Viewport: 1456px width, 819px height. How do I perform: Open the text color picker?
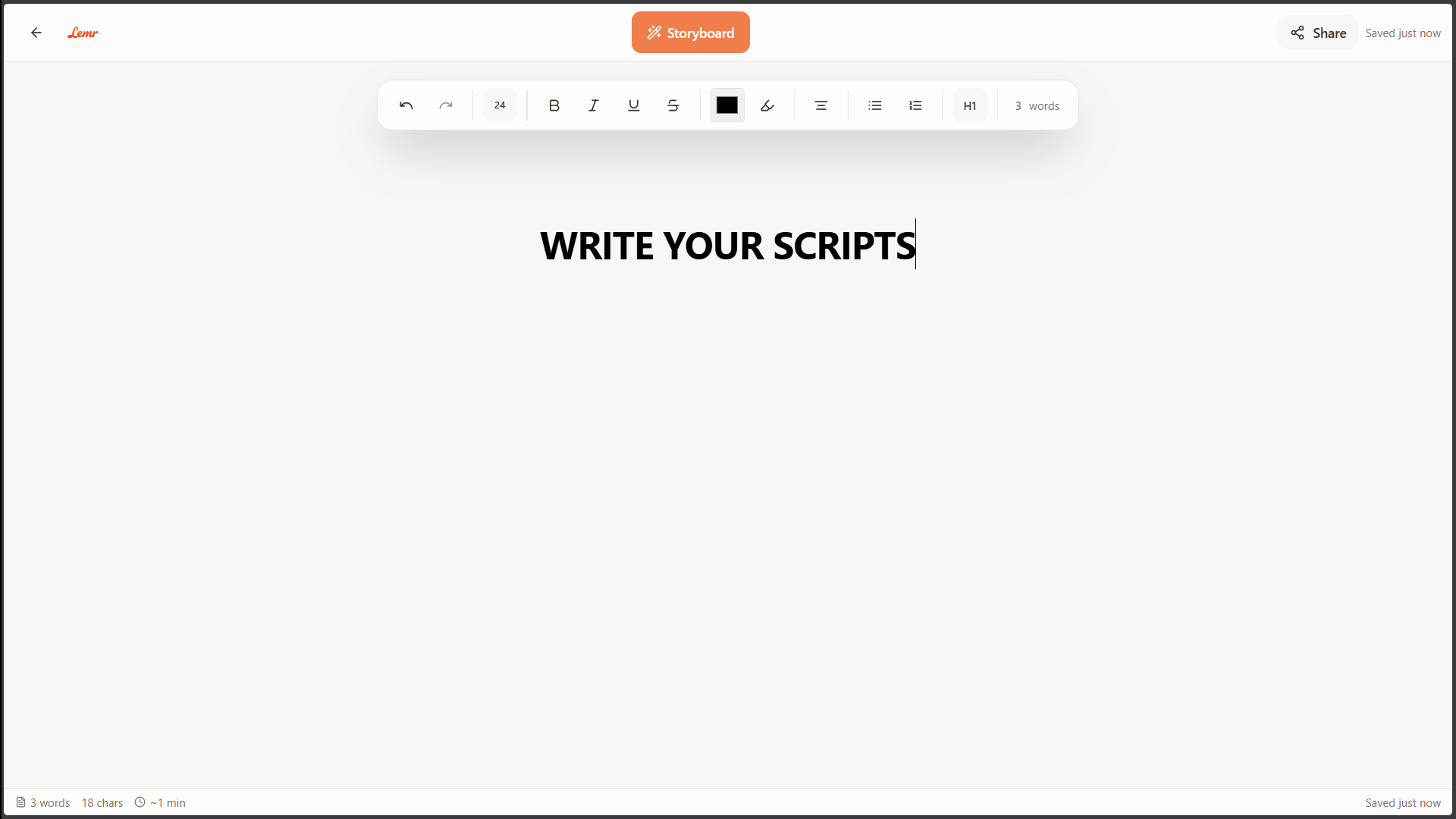726,105
